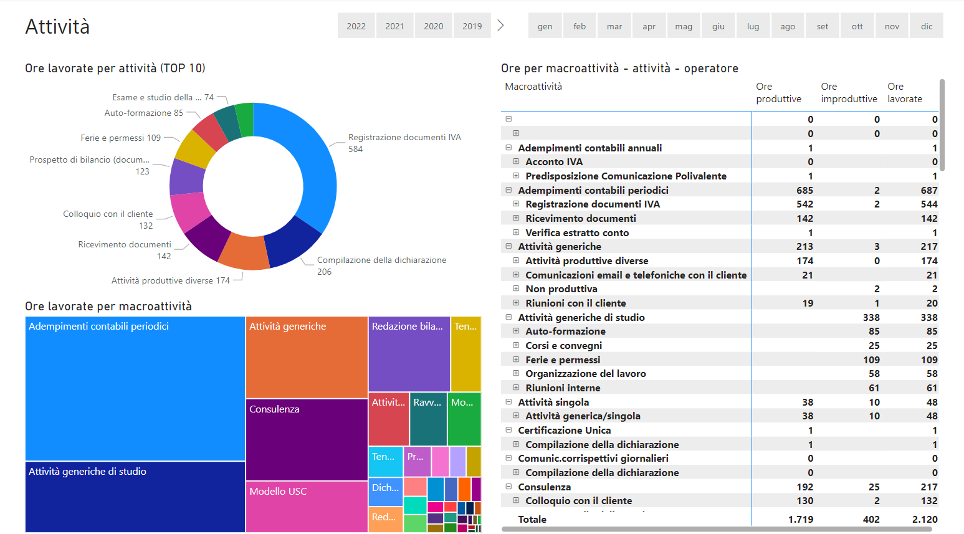This screenshot has height=534, width=964.
Task: Expand the Colloquio con il cliente row
Action: (x=516, y=501)
